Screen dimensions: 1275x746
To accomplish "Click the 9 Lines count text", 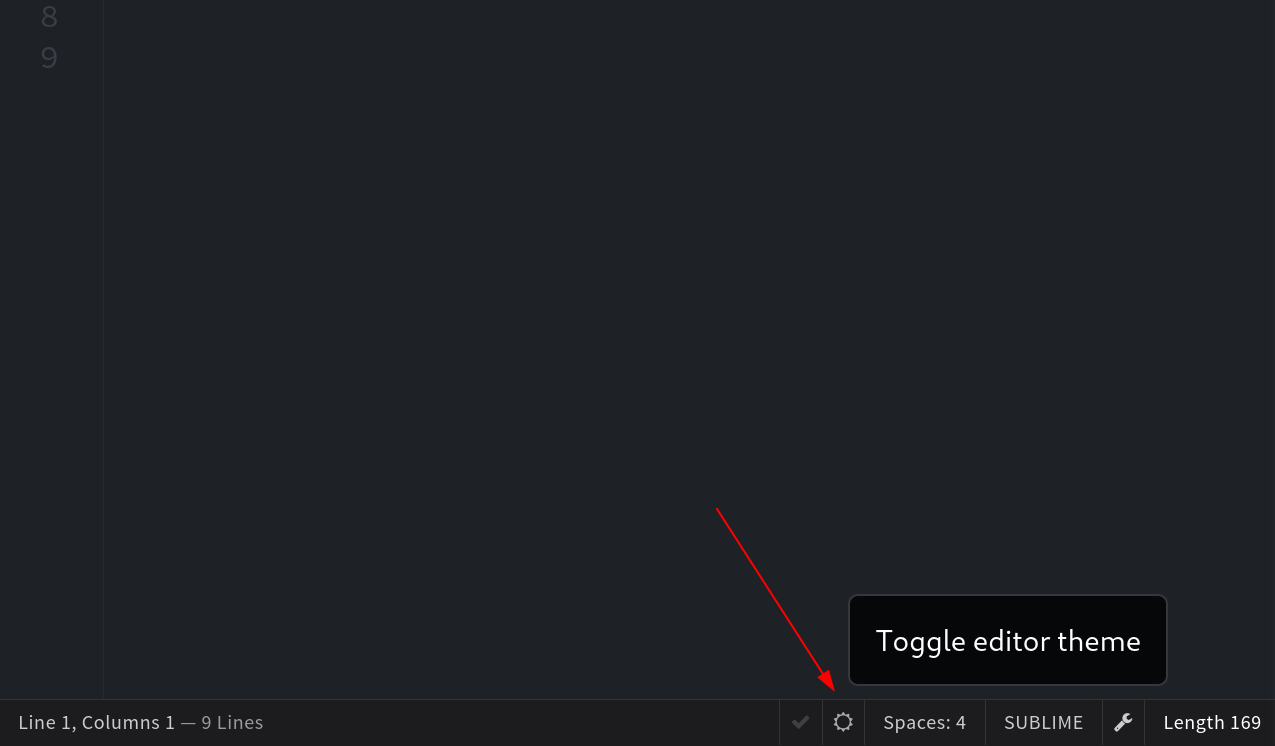I will pos(232,722).
